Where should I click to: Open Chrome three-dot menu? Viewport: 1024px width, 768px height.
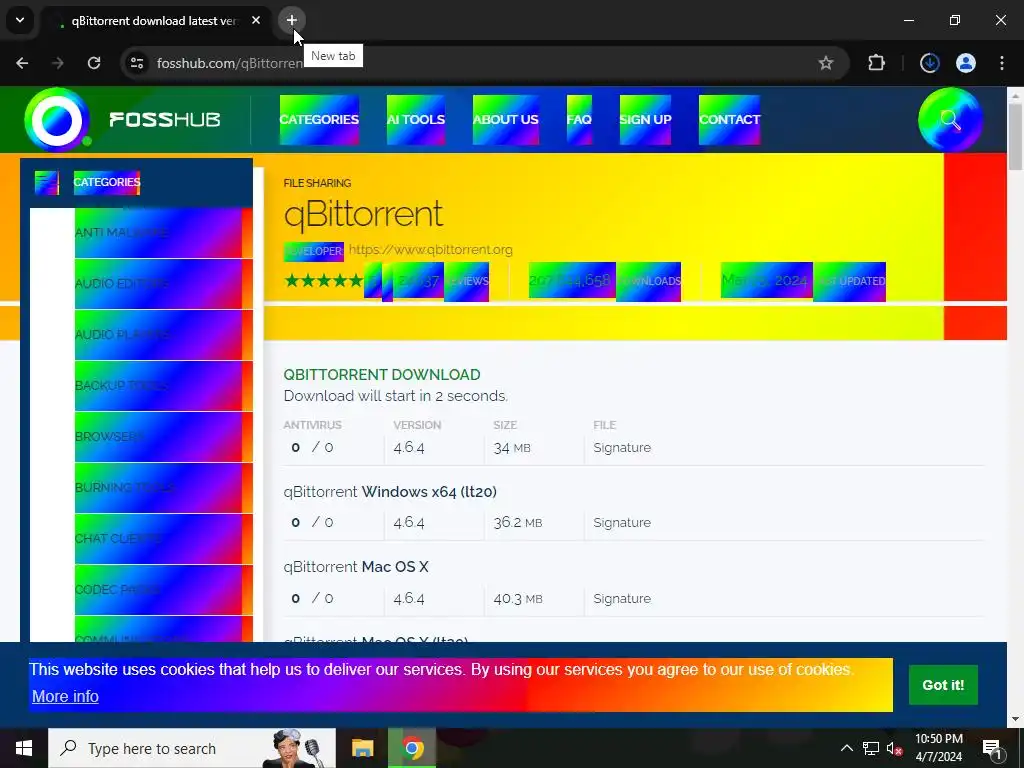coord(1002,63)
